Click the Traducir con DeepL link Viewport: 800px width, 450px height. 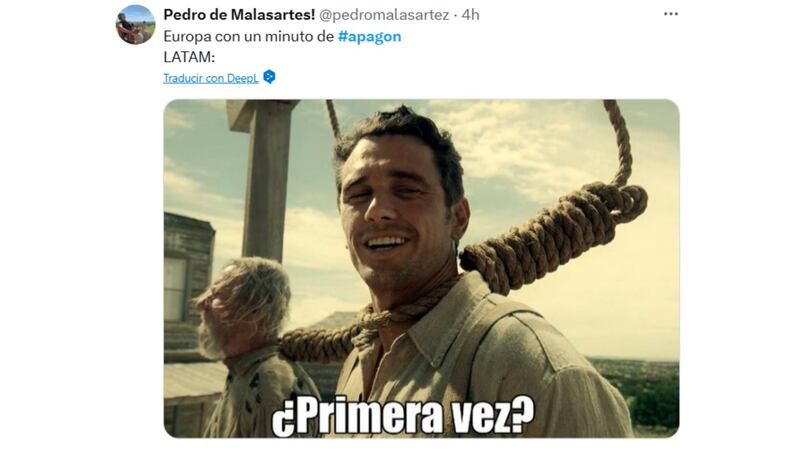point(211,78)
